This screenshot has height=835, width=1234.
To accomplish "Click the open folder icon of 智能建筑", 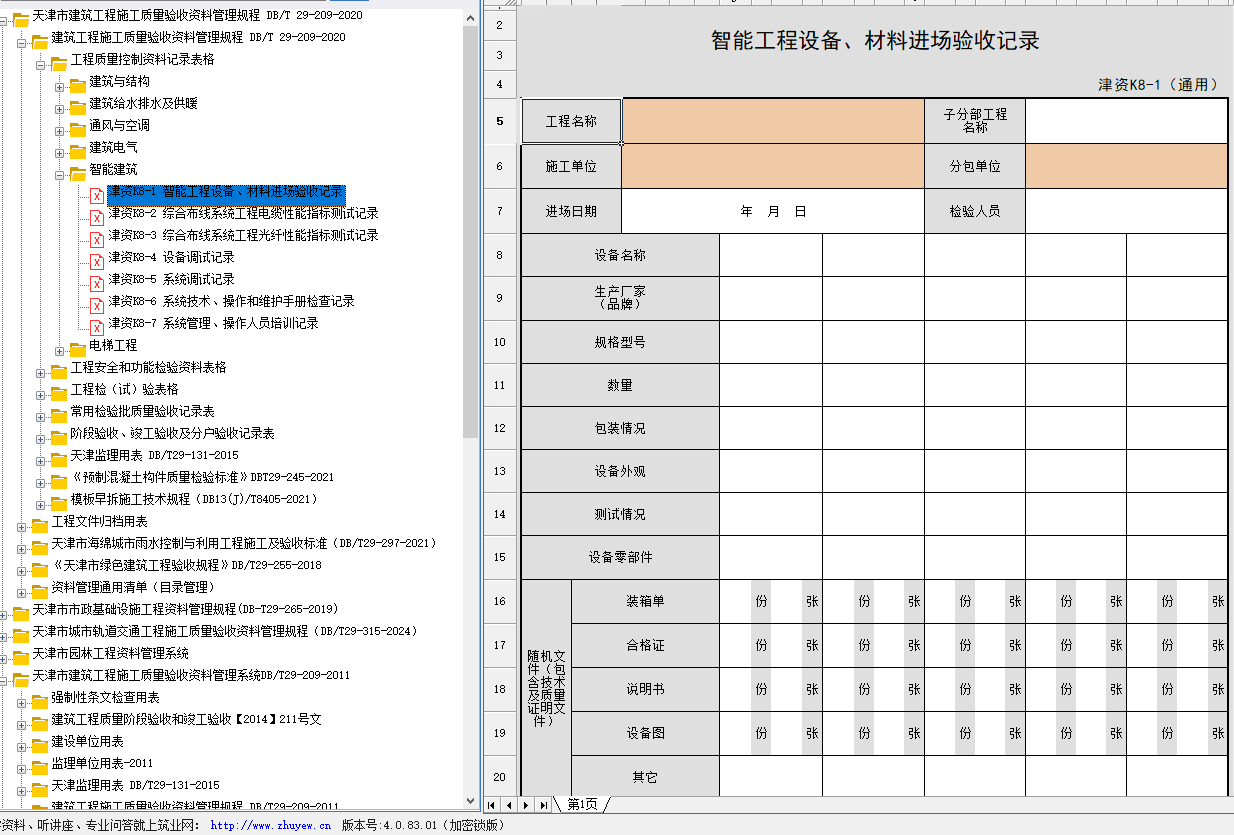I will coord(77,172).
